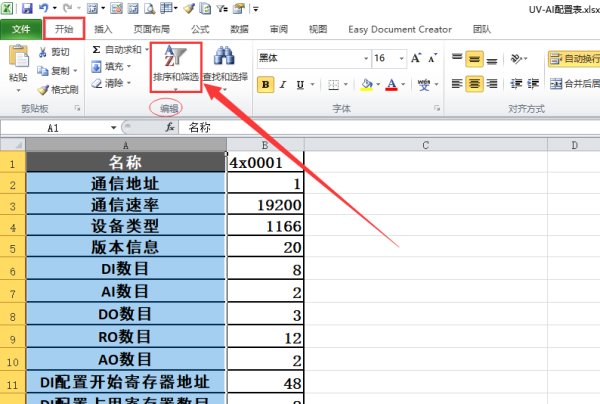Select row 5 header
Screen dimensions: 600x404
click(x=13, y=247)
